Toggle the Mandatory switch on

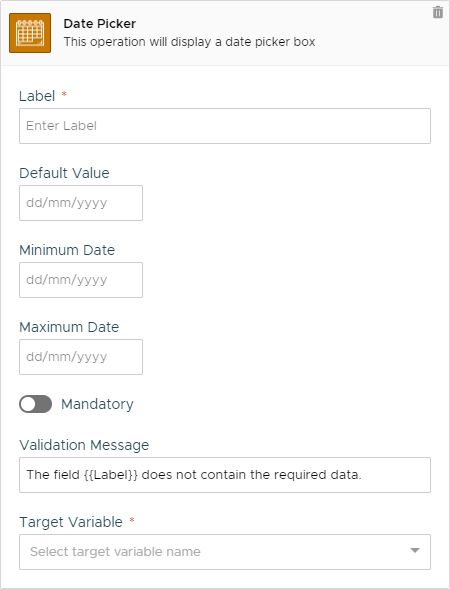pyautogui.click(x=36, y=404)
